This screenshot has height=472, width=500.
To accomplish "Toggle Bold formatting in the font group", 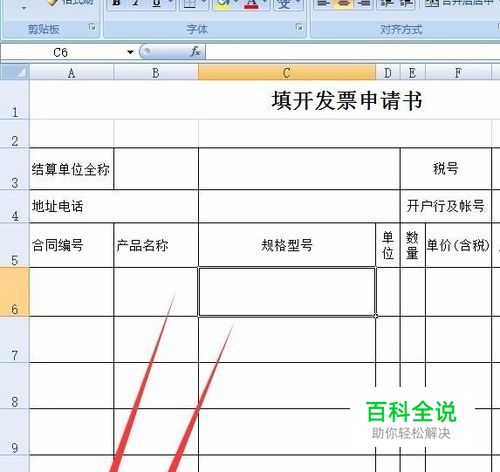I will click(116, 3).
